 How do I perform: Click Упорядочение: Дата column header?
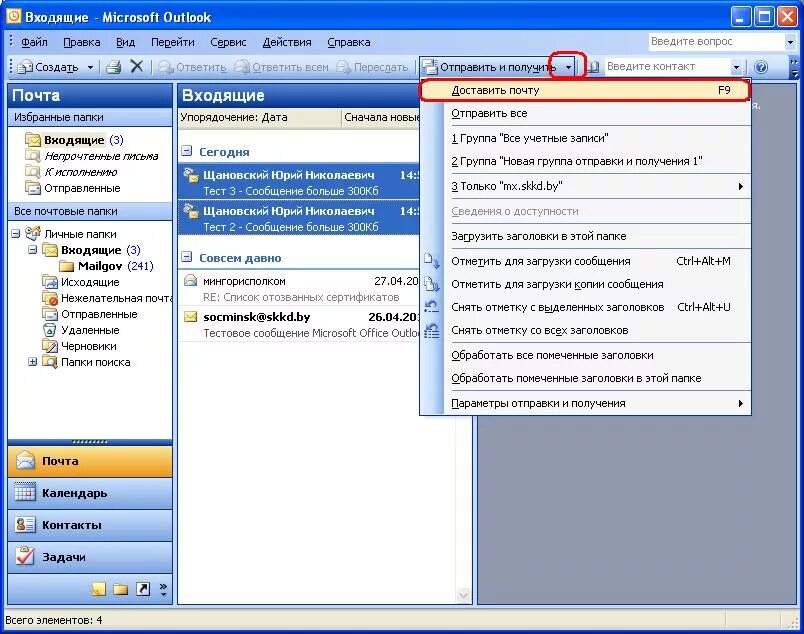pos(259,117)
